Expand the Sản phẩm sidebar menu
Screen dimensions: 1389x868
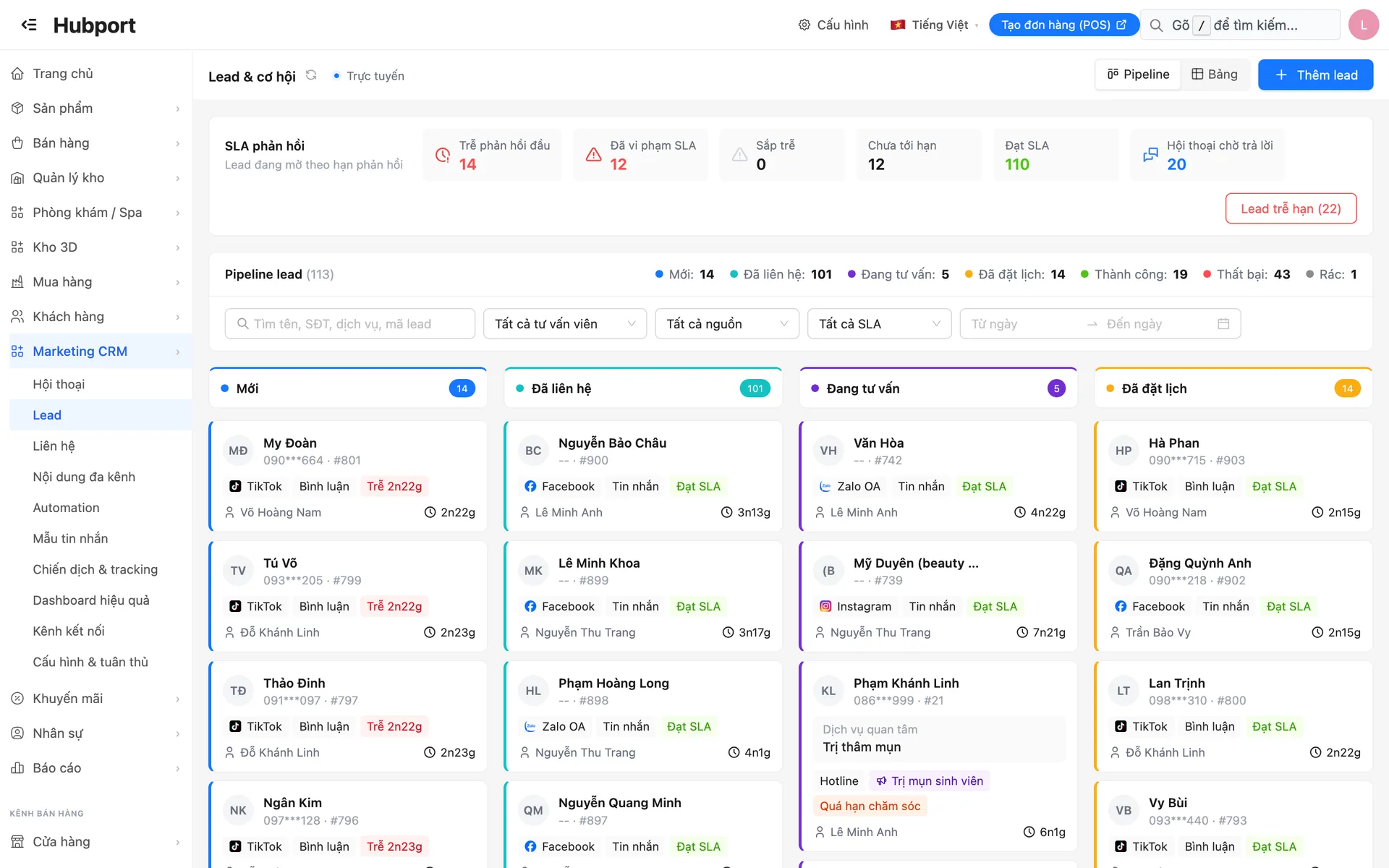(96, 108)
